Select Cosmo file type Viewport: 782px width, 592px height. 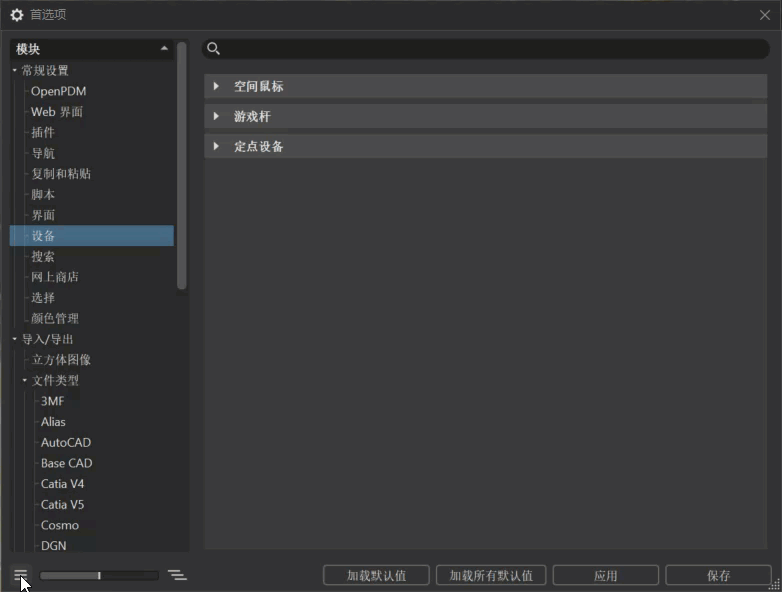[x=60, y=525]
